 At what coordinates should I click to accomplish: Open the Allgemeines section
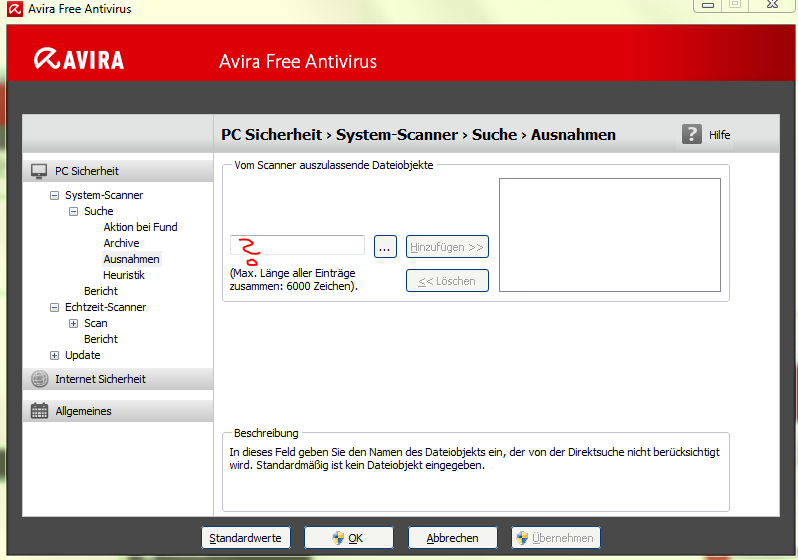coord(118,411)
